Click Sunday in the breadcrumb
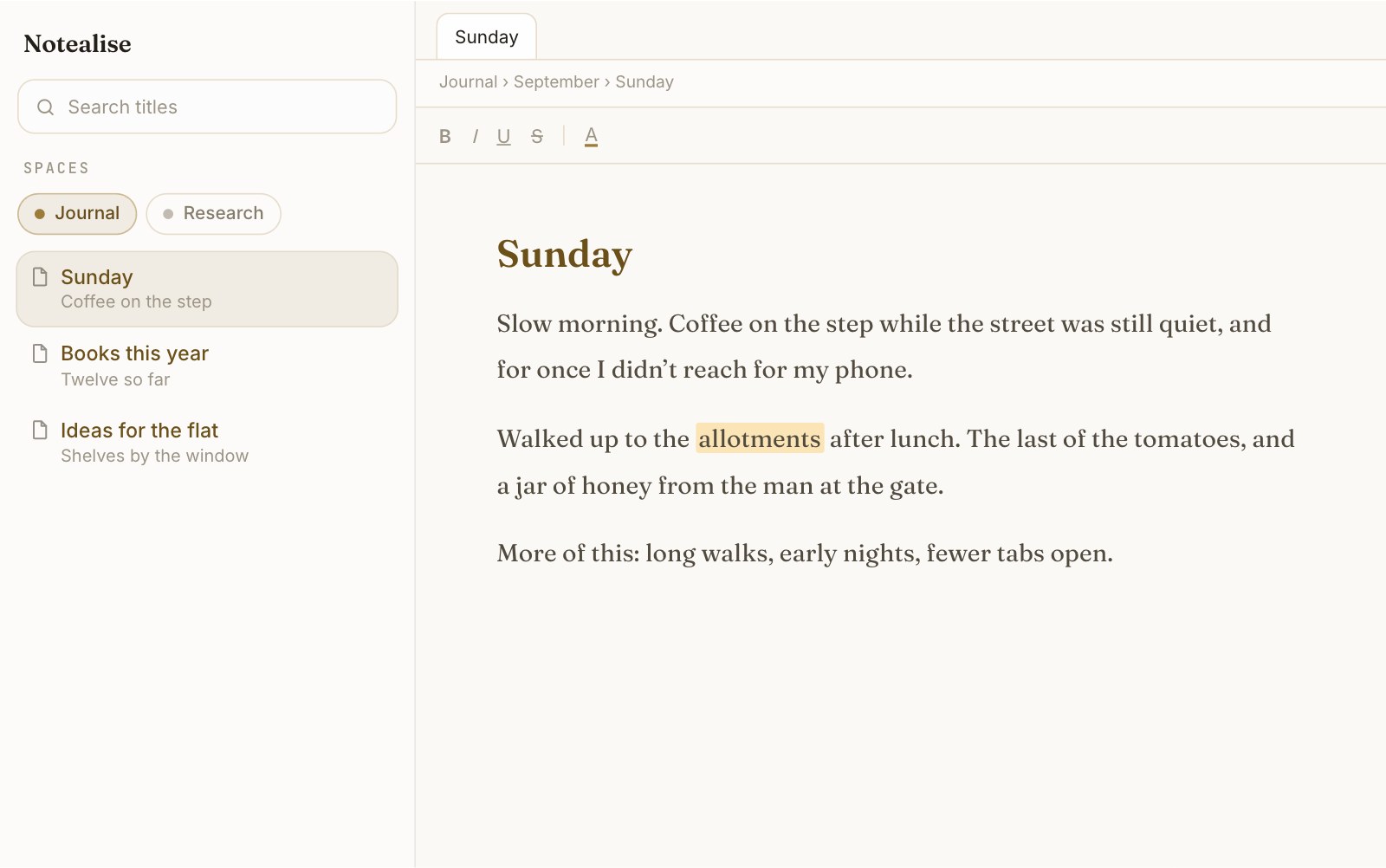1386x868 pixels. (644, 82)
